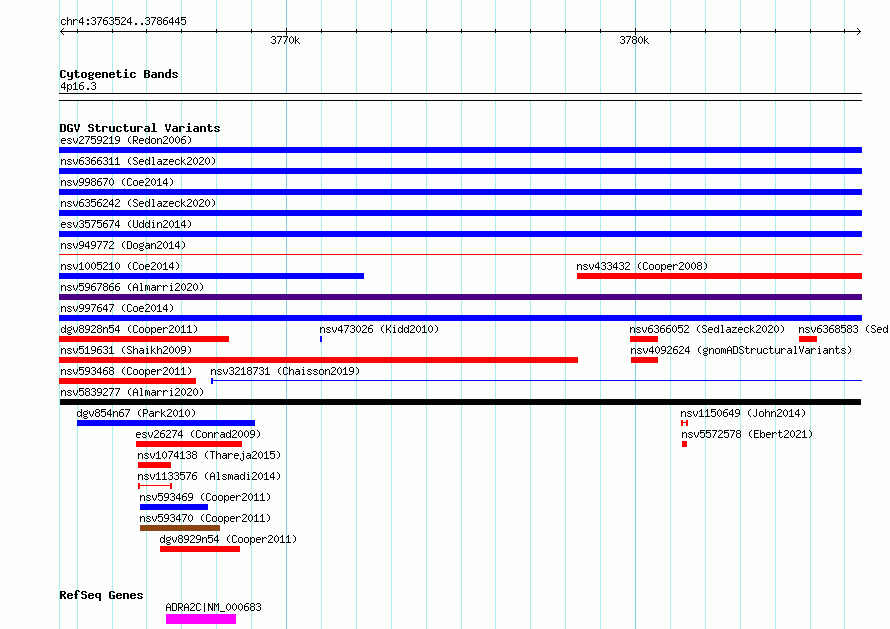The width and height of the screenshot is (890, 629).
Task: Open the nsv519631 (Shaikh2009) red bar
Action: tap(318, 360)
